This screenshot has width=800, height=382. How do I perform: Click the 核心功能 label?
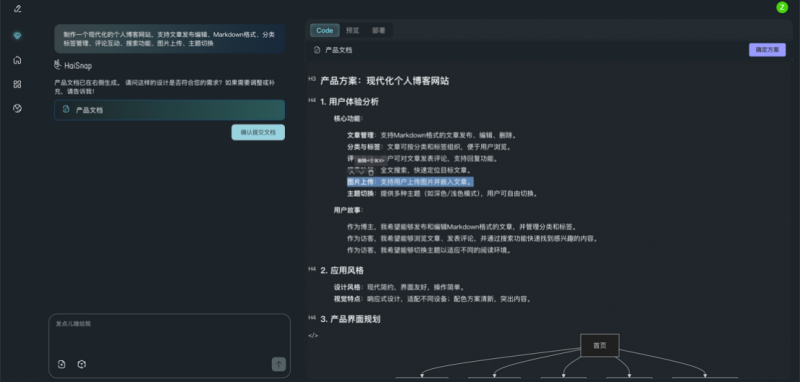point(348,118)
